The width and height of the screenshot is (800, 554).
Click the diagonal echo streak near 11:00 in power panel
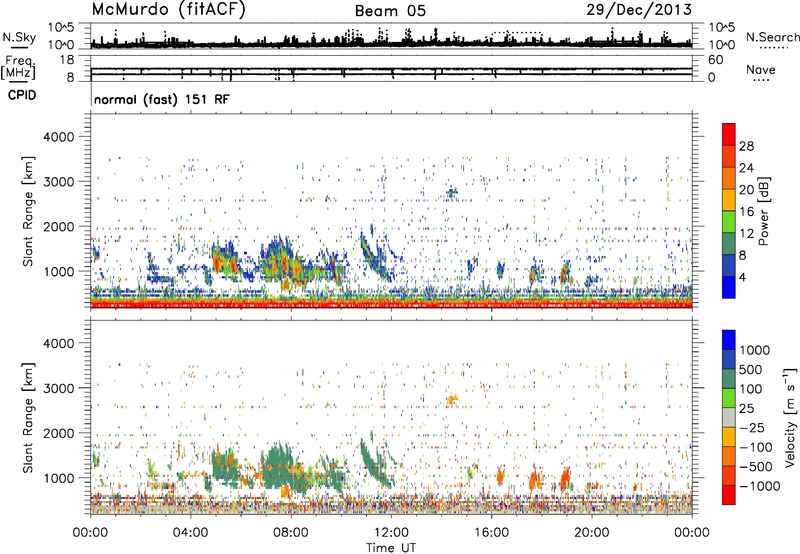pos(374,257)
